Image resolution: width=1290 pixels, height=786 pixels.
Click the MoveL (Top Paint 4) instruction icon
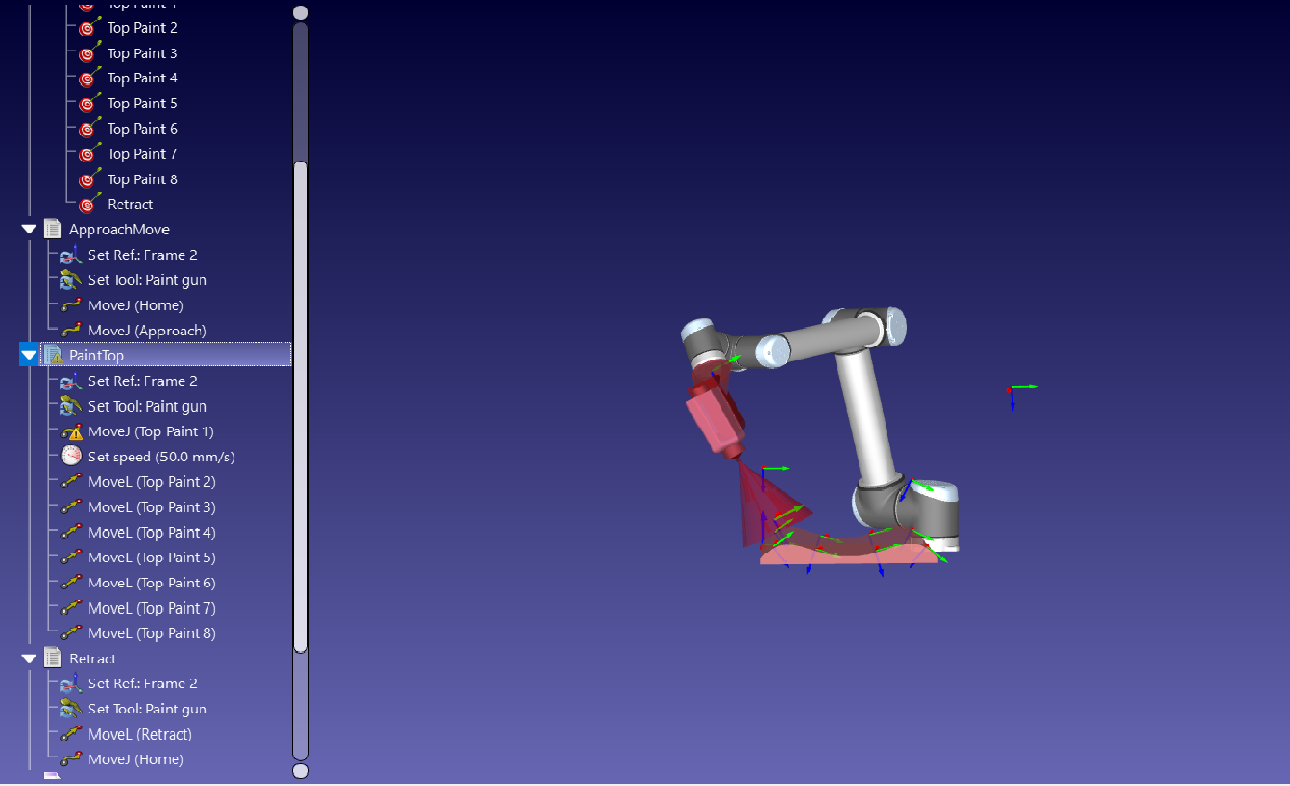71,533
